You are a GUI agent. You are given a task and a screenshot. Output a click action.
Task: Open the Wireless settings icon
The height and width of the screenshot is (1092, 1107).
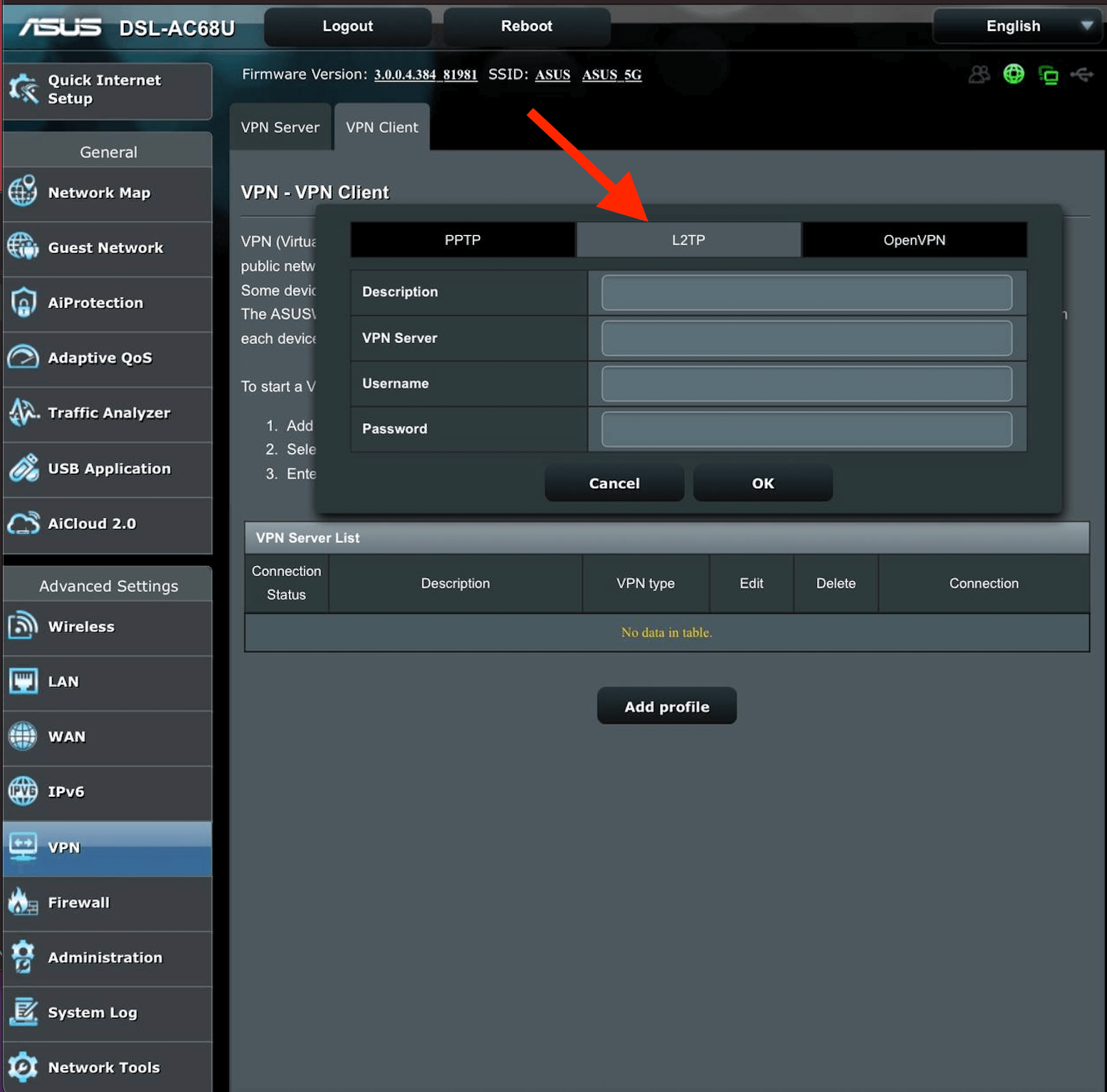(x=23, y=626)
